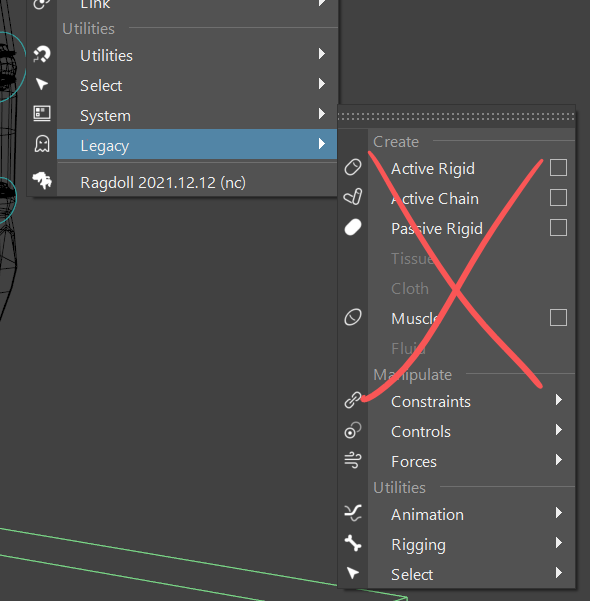Screen dimensions: 590x601
Task: Open the Active Rigid option box
Action: 558,168
